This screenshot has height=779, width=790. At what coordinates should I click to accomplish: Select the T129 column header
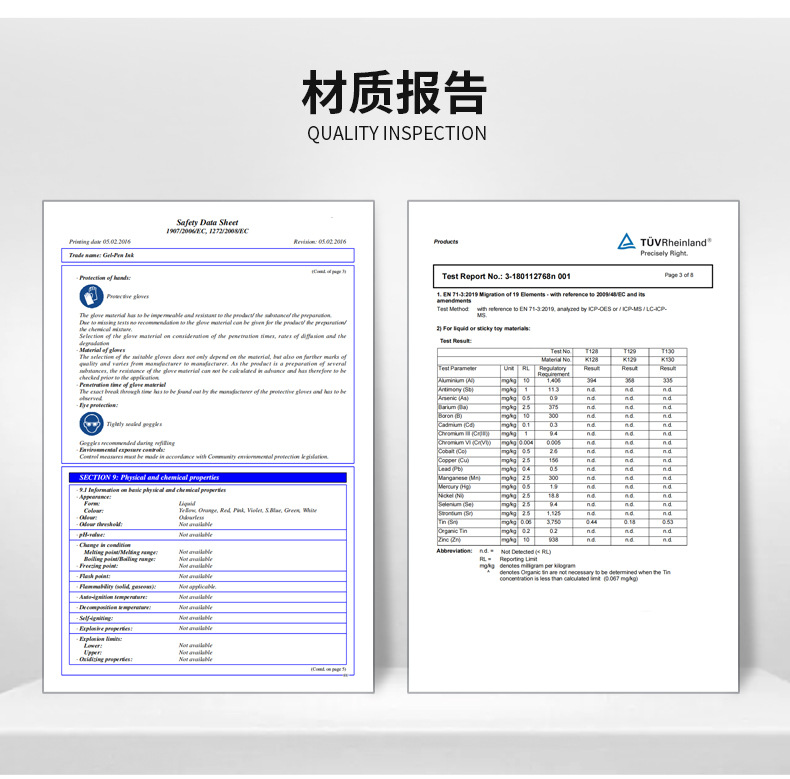click(629, 351)
